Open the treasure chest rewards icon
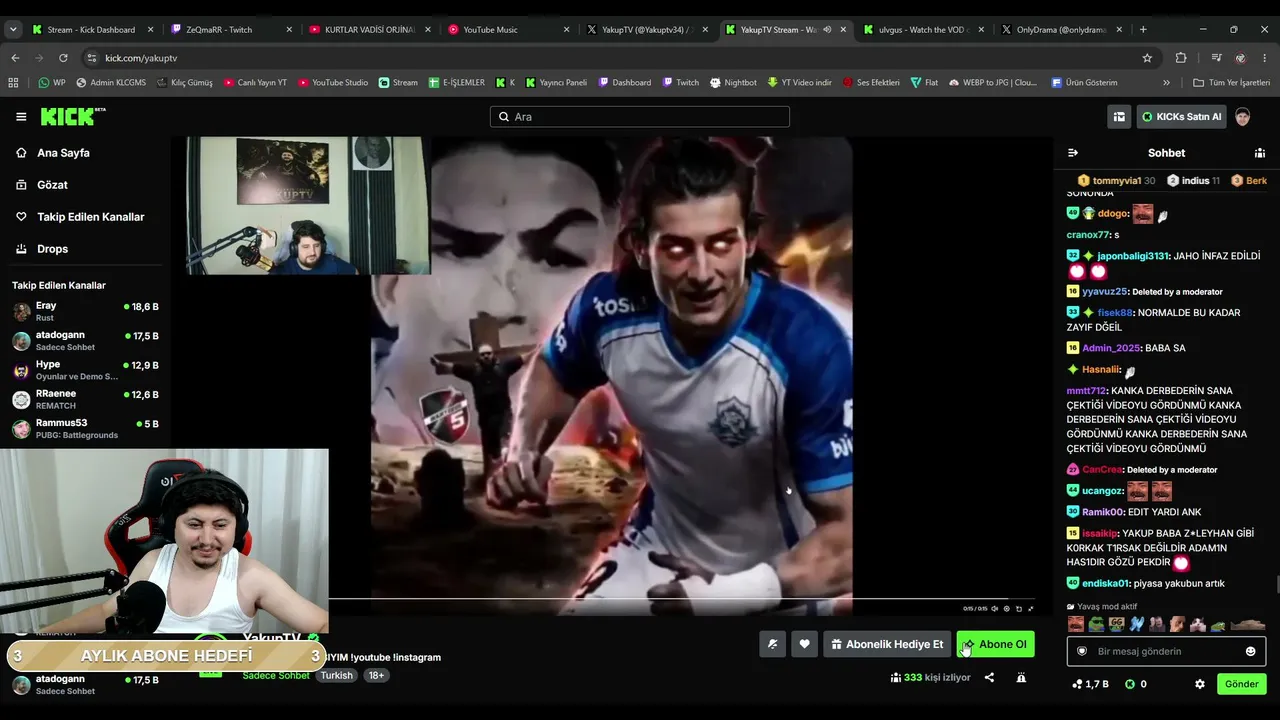This screenshot has height=720, width=1280. click(x=1119, y=117)
